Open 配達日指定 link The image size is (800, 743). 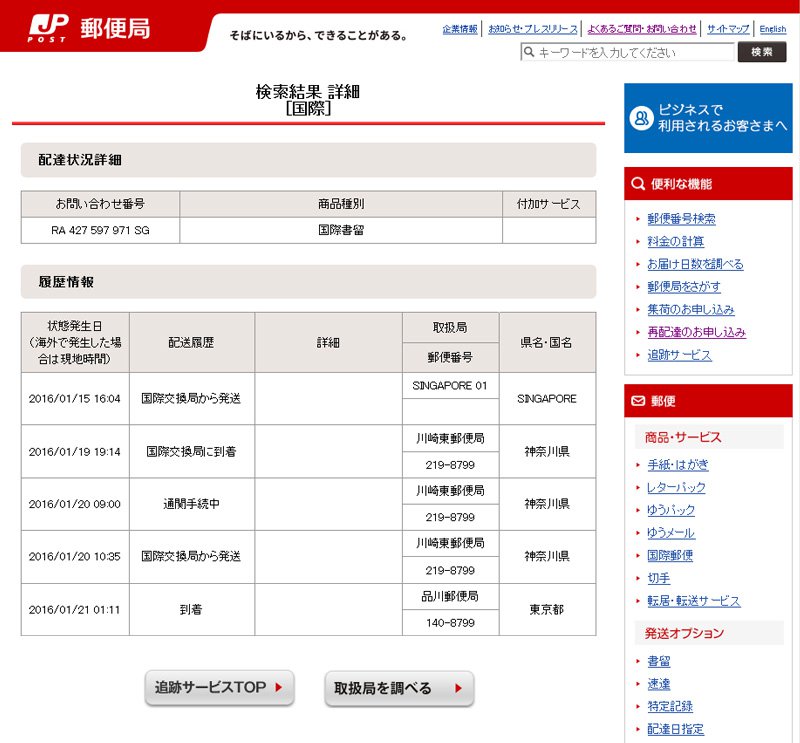click(676, 730)
